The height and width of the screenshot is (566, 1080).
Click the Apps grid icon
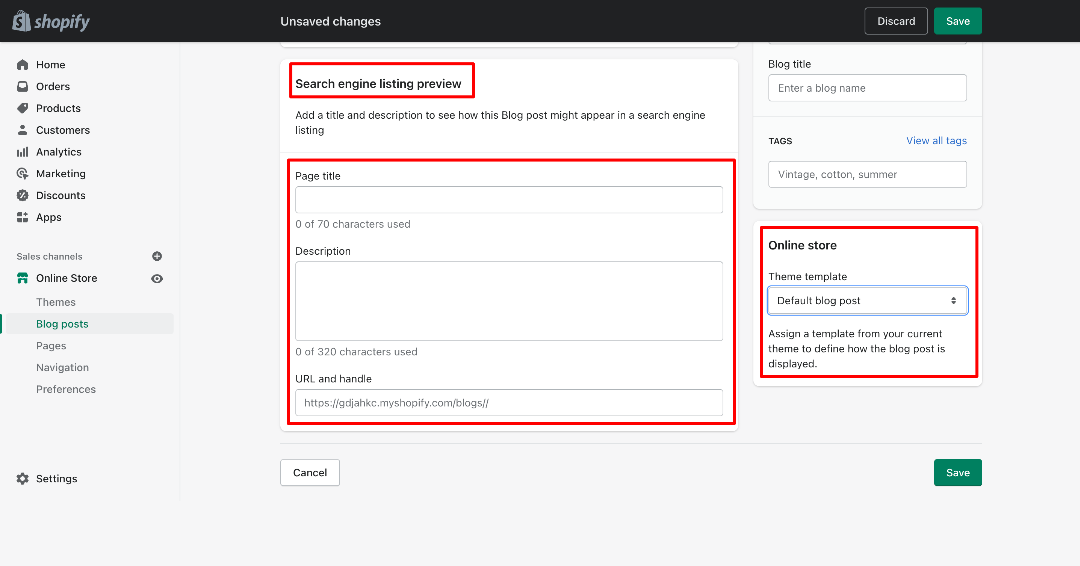(23, 218)
